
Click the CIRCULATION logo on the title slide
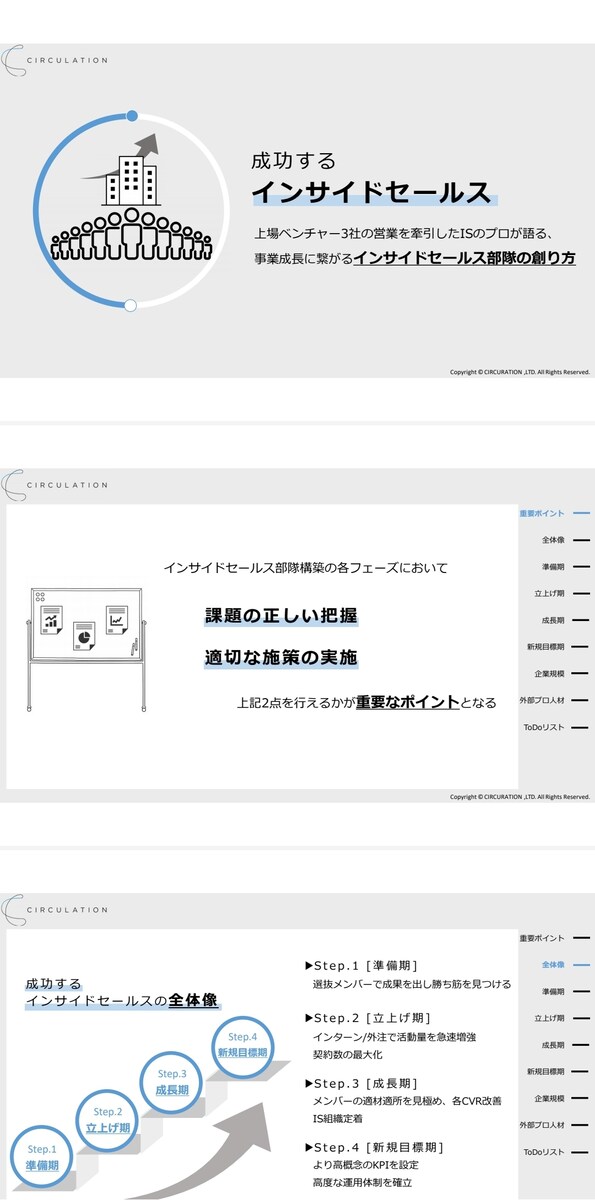(x=55, y=60)
